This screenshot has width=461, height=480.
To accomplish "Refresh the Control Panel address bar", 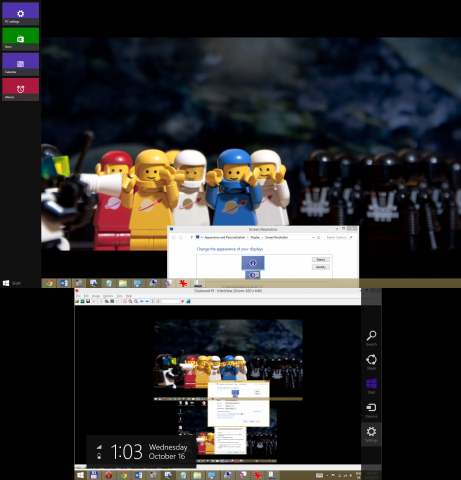I will pyautogui.click(x=318, y=237).
